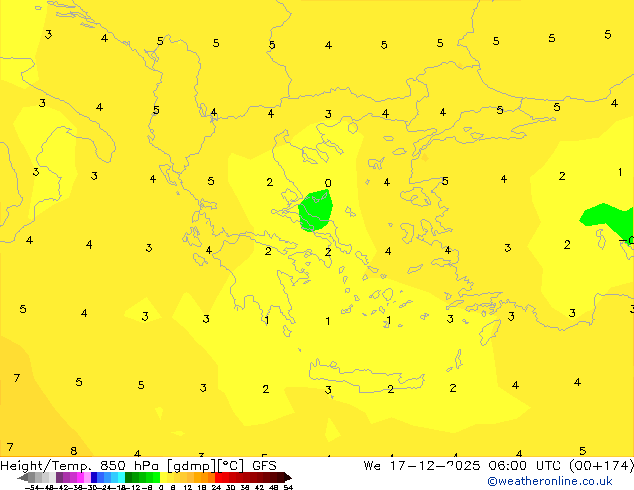Pick the dark blue swatch in the legend
The height and width of the screenshot is (490, 634).
click(94, 477)
